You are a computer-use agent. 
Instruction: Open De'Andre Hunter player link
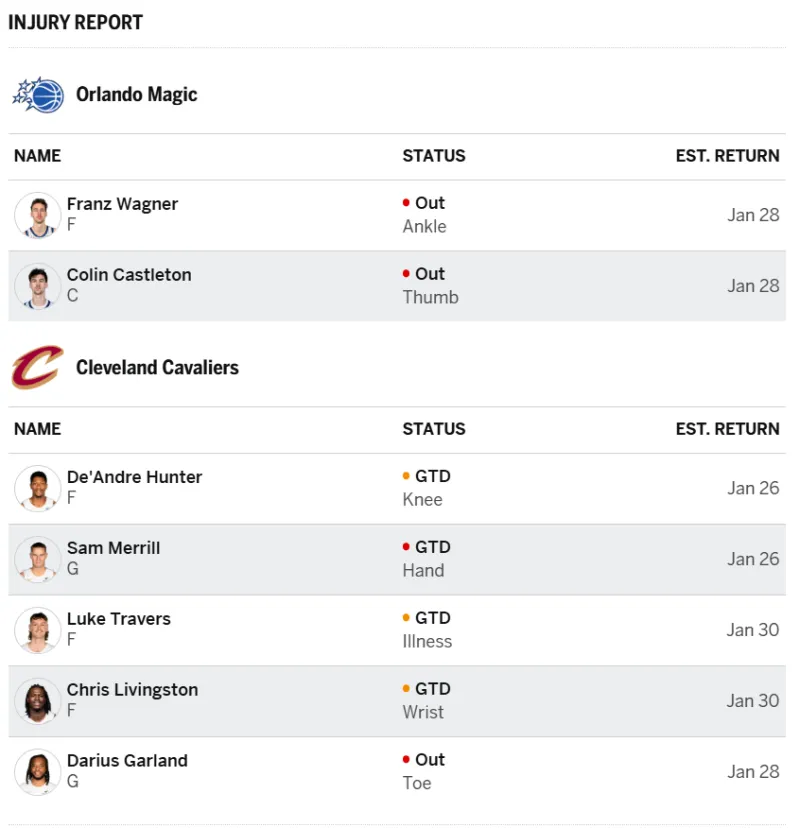pos(134,477)
